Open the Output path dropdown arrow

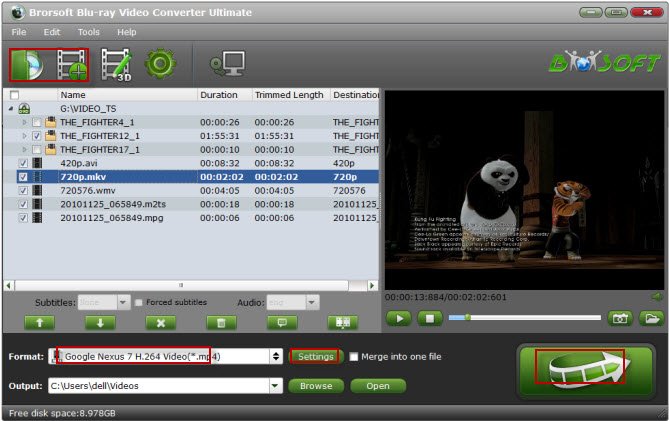[276, 386]
